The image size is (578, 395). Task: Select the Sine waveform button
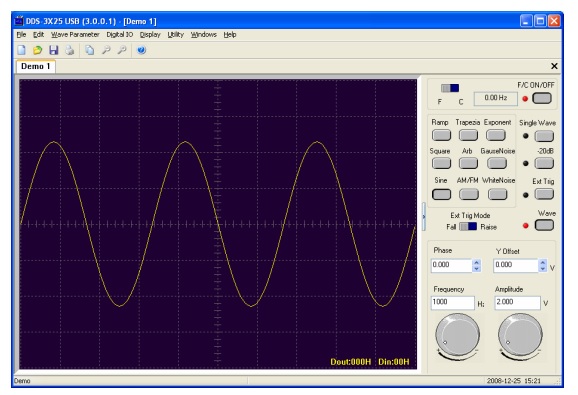coord(441,194)
